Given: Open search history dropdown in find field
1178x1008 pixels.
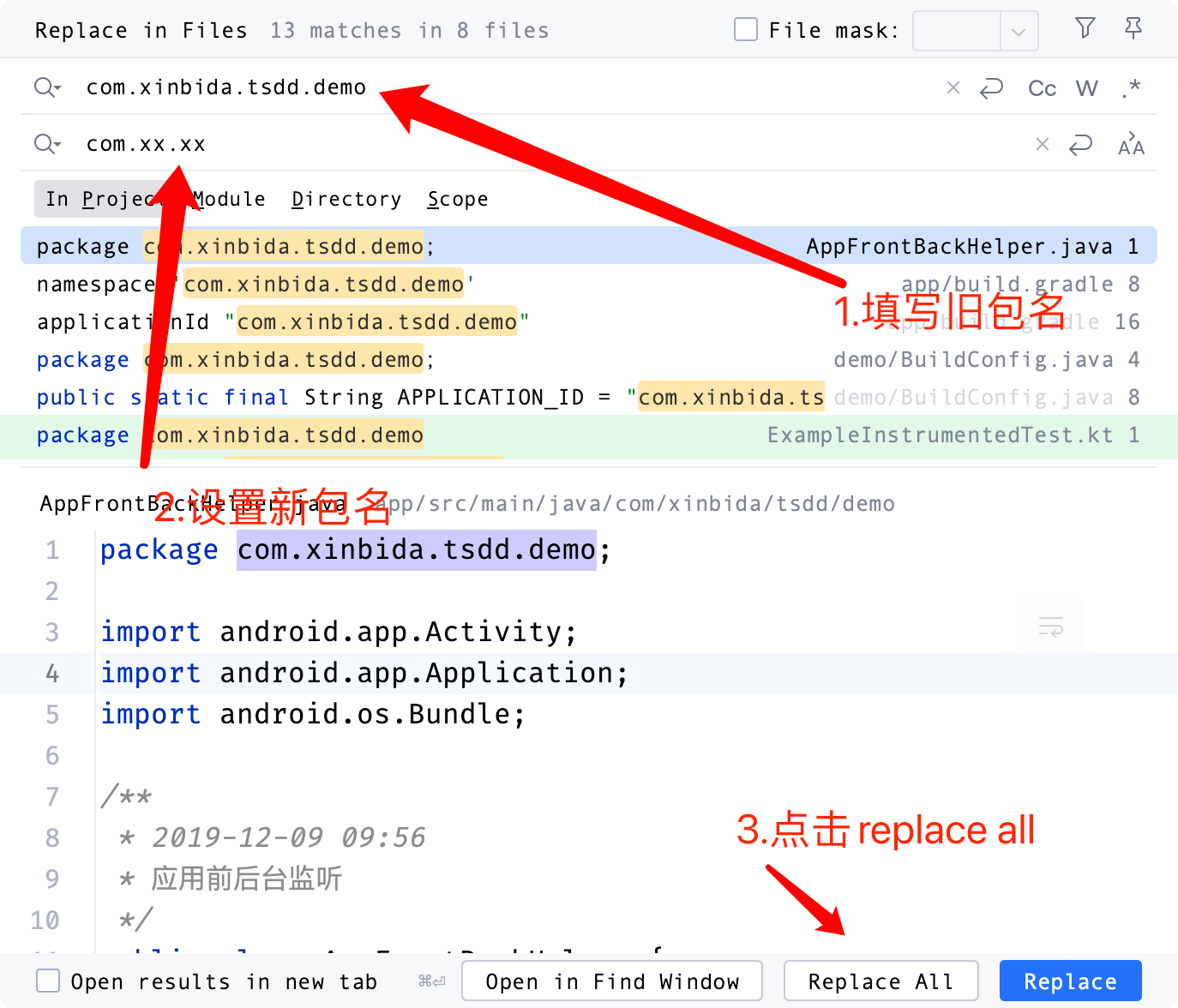Looking at the screenshot, I should pyautogui.click(x=47, y=87).
